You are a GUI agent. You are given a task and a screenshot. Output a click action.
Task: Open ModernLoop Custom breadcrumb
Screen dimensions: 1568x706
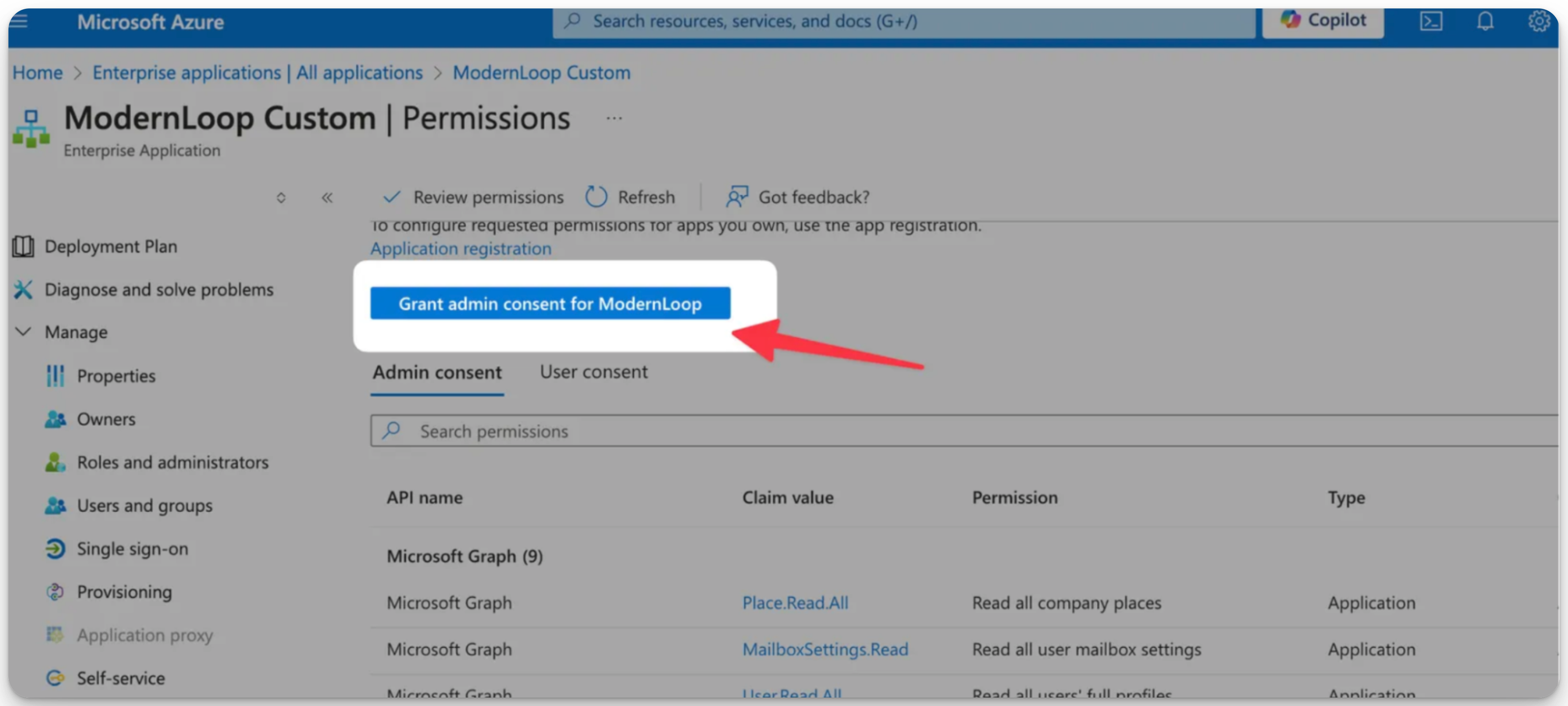click(x=541, y=73)
